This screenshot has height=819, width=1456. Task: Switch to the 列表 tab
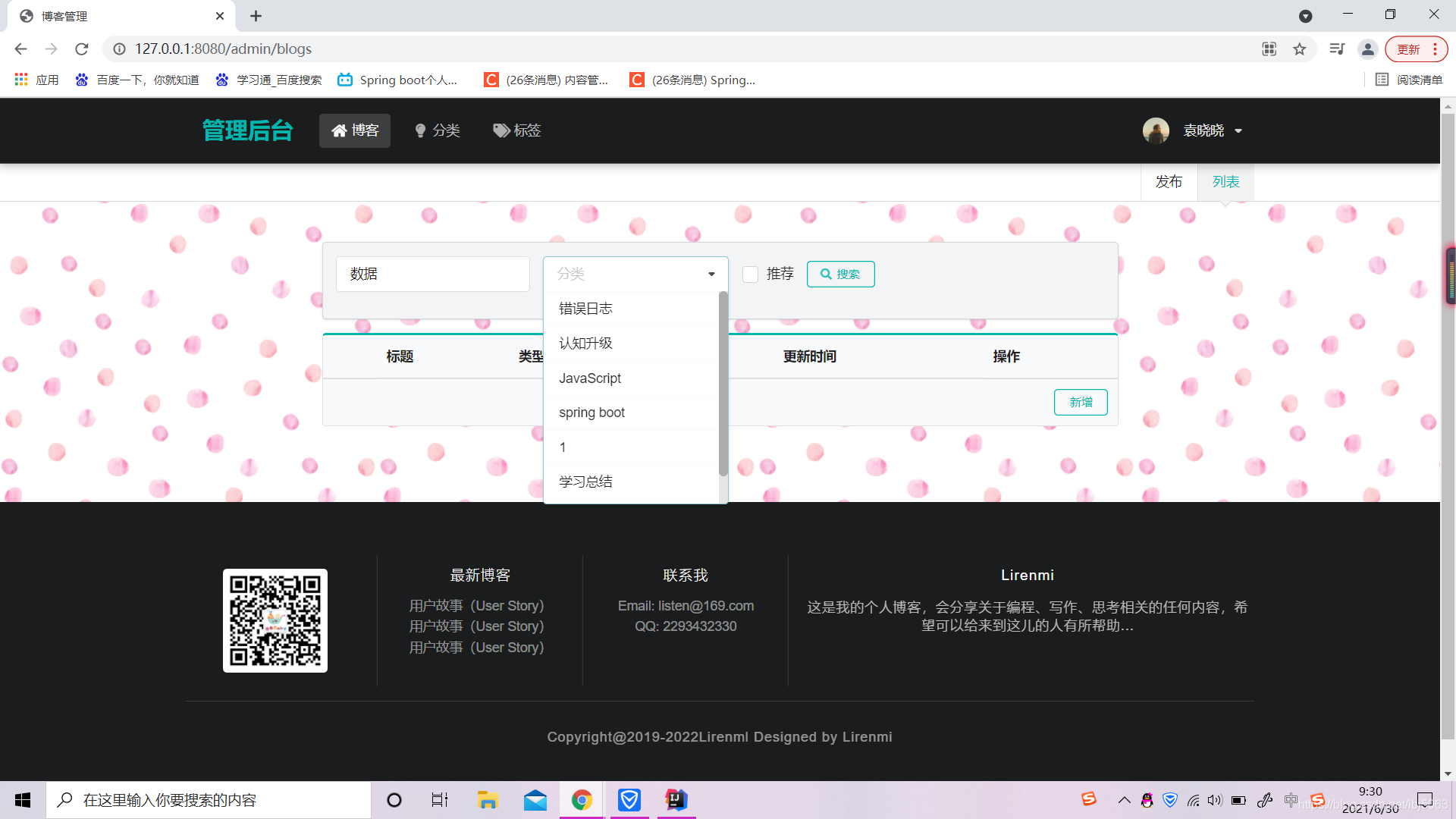coord(1225,181)
